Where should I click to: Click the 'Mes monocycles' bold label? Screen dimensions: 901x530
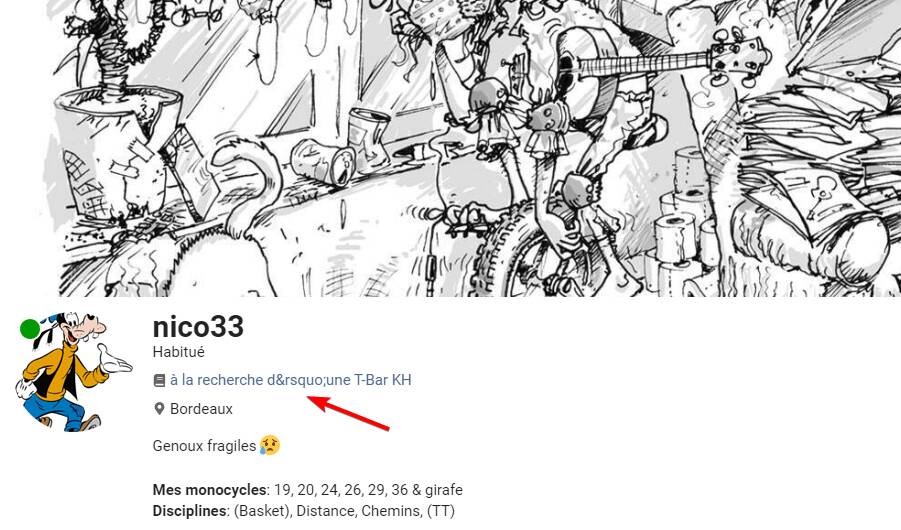tap(210, 490)
